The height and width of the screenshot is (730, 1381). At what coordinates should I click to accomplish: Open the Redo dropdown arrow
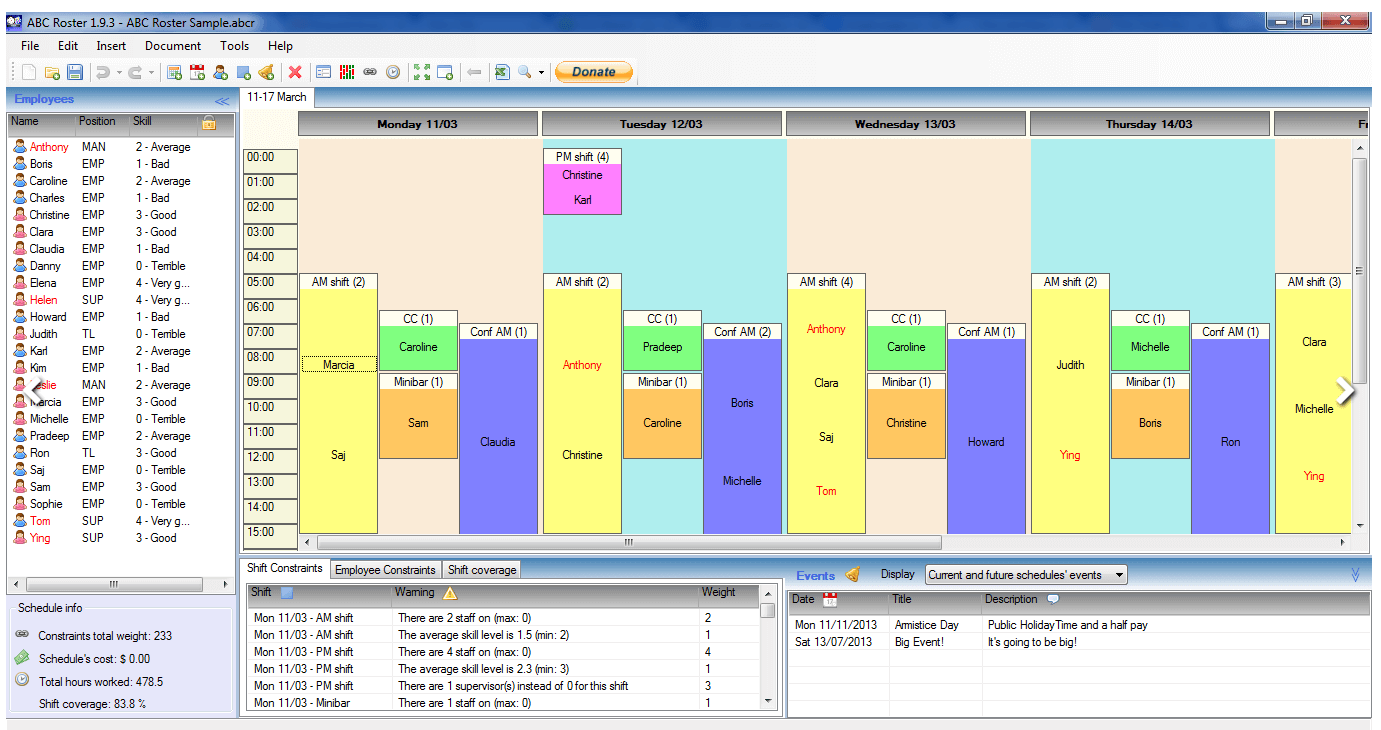151,72
